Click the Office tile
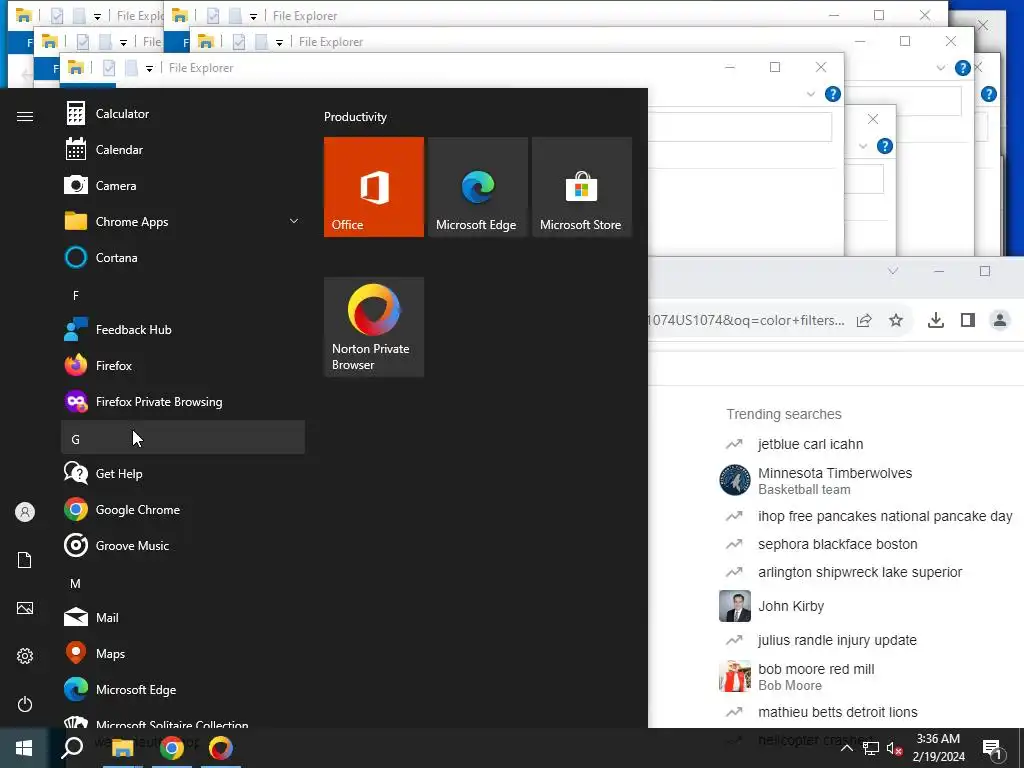Viewport: 1024px width, 768px height. (374, 187)
